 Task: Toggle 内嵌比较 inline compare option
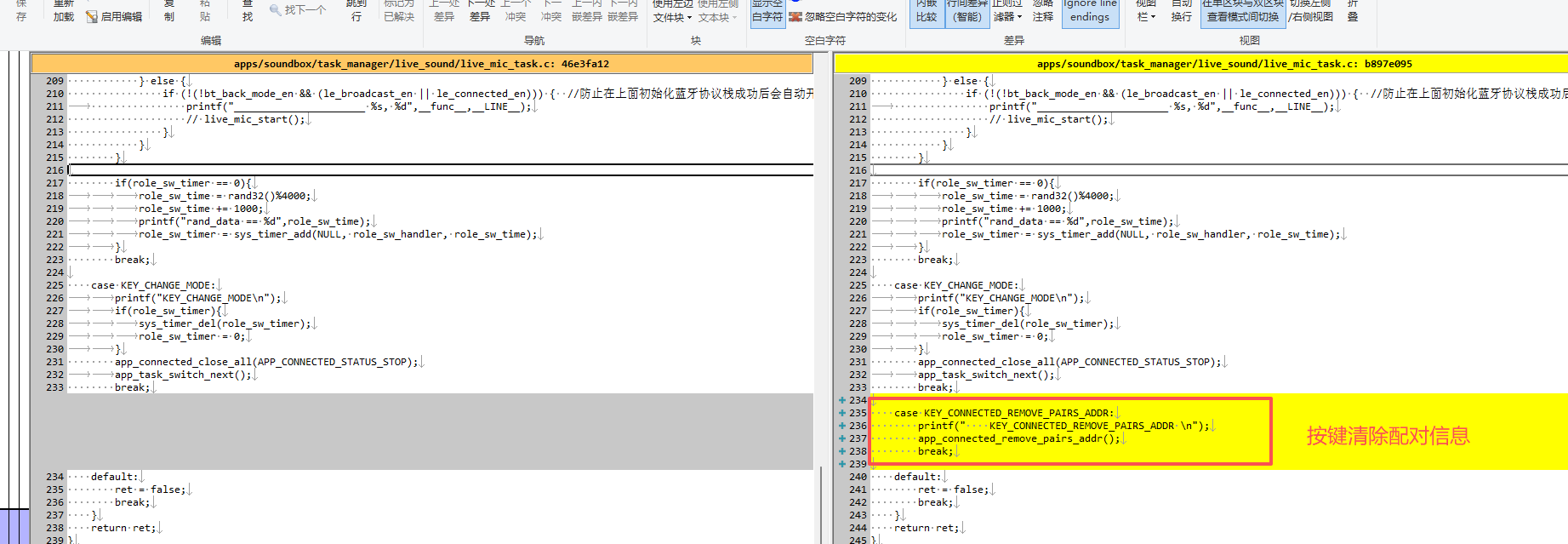click(x=927, y=12)
